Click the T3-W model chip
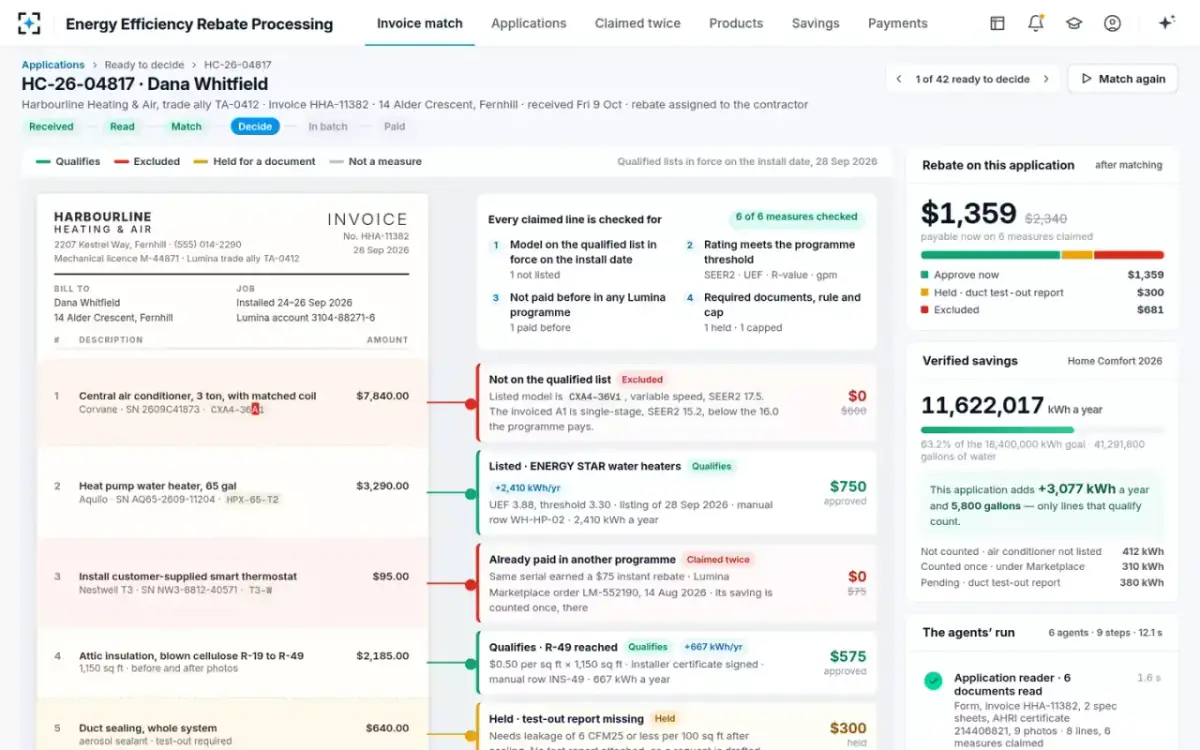 (261, 590)
